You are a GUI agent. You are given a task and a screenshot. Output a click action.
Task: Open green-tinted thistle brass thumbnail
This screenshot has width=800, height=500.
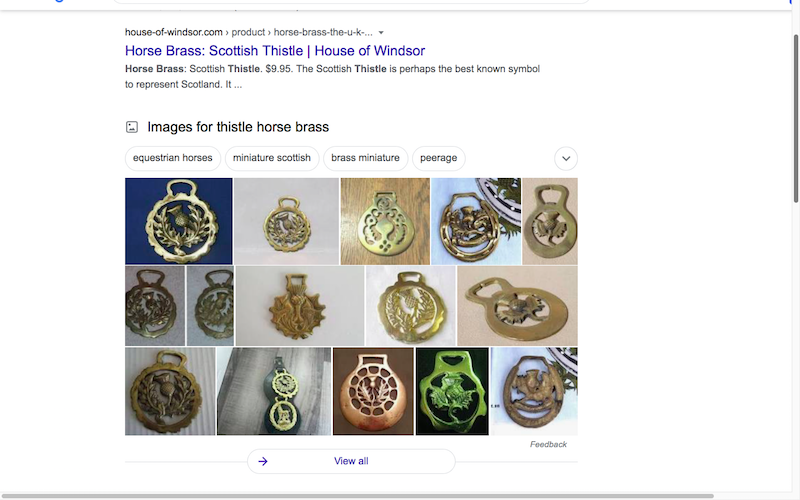coord(452,391)
